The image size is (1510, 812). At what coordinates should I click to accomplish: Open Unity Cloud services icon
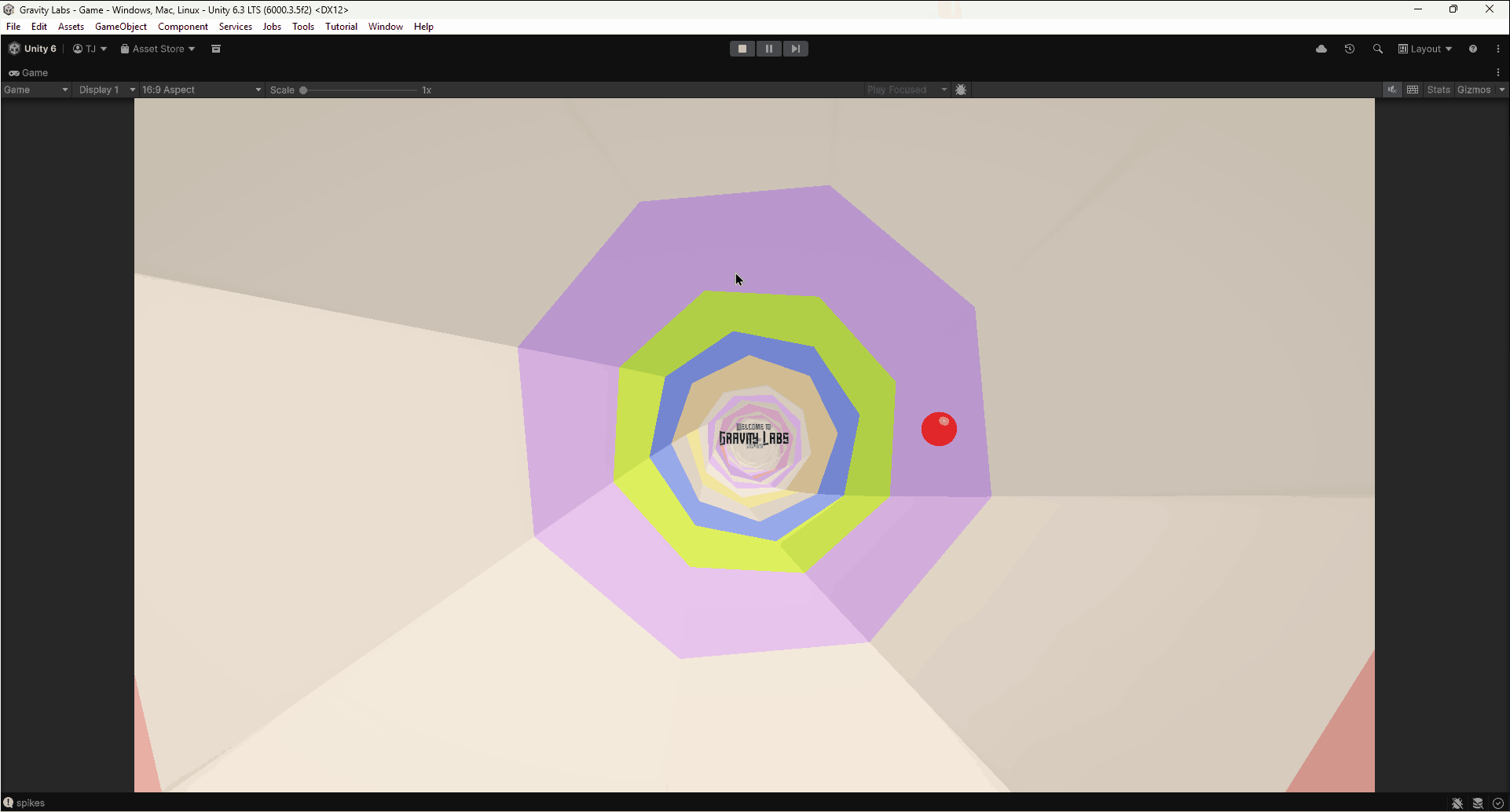[1321, 49]
